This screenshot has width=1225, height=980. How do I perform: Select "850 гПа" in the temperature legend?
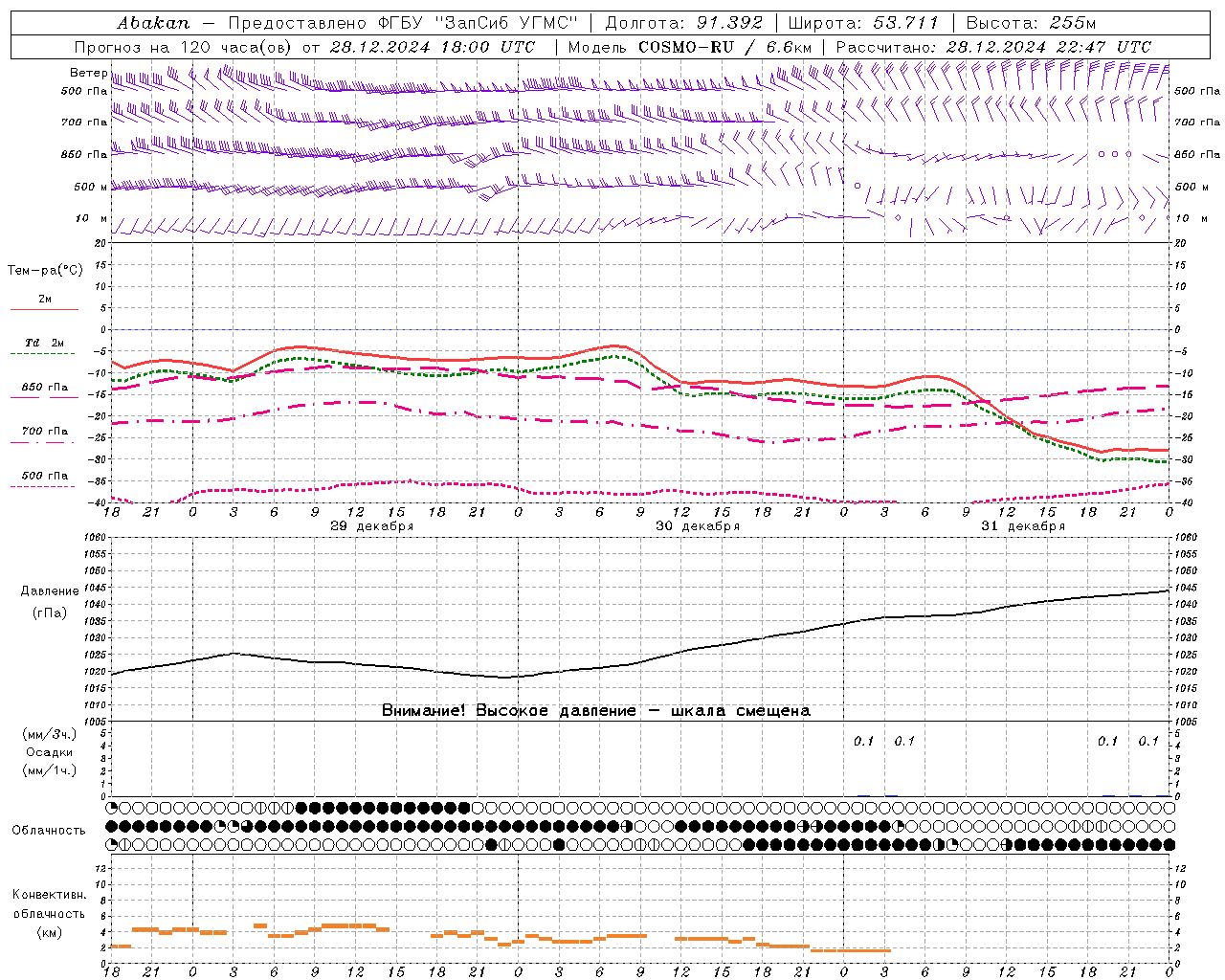coord(45,388)
